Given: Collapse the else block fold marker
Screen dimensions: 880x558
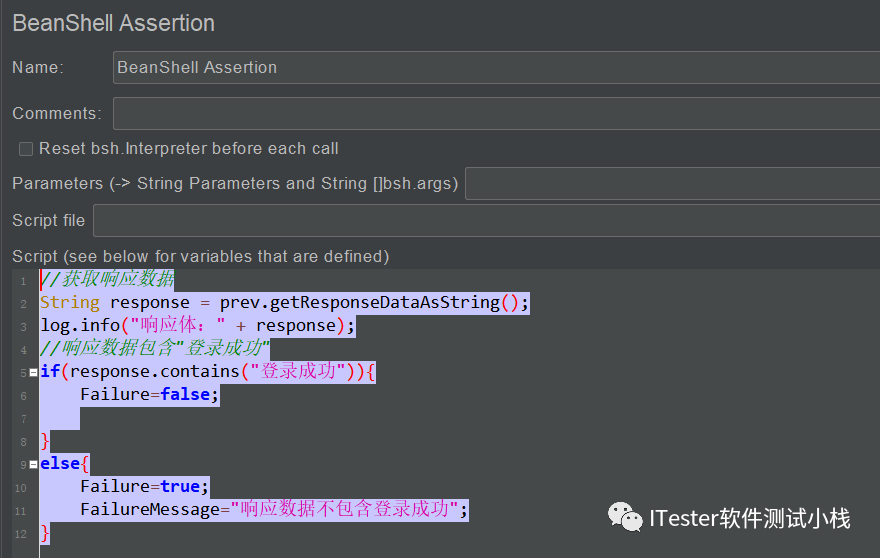Looking at the screenshot, I should 34,464.
